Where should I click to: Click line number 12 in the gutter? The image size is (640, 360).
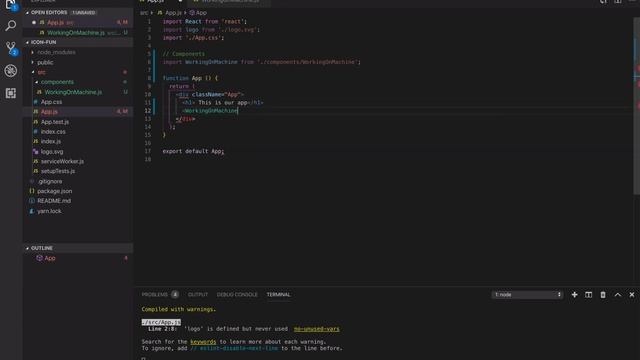[x=148, y=111]
